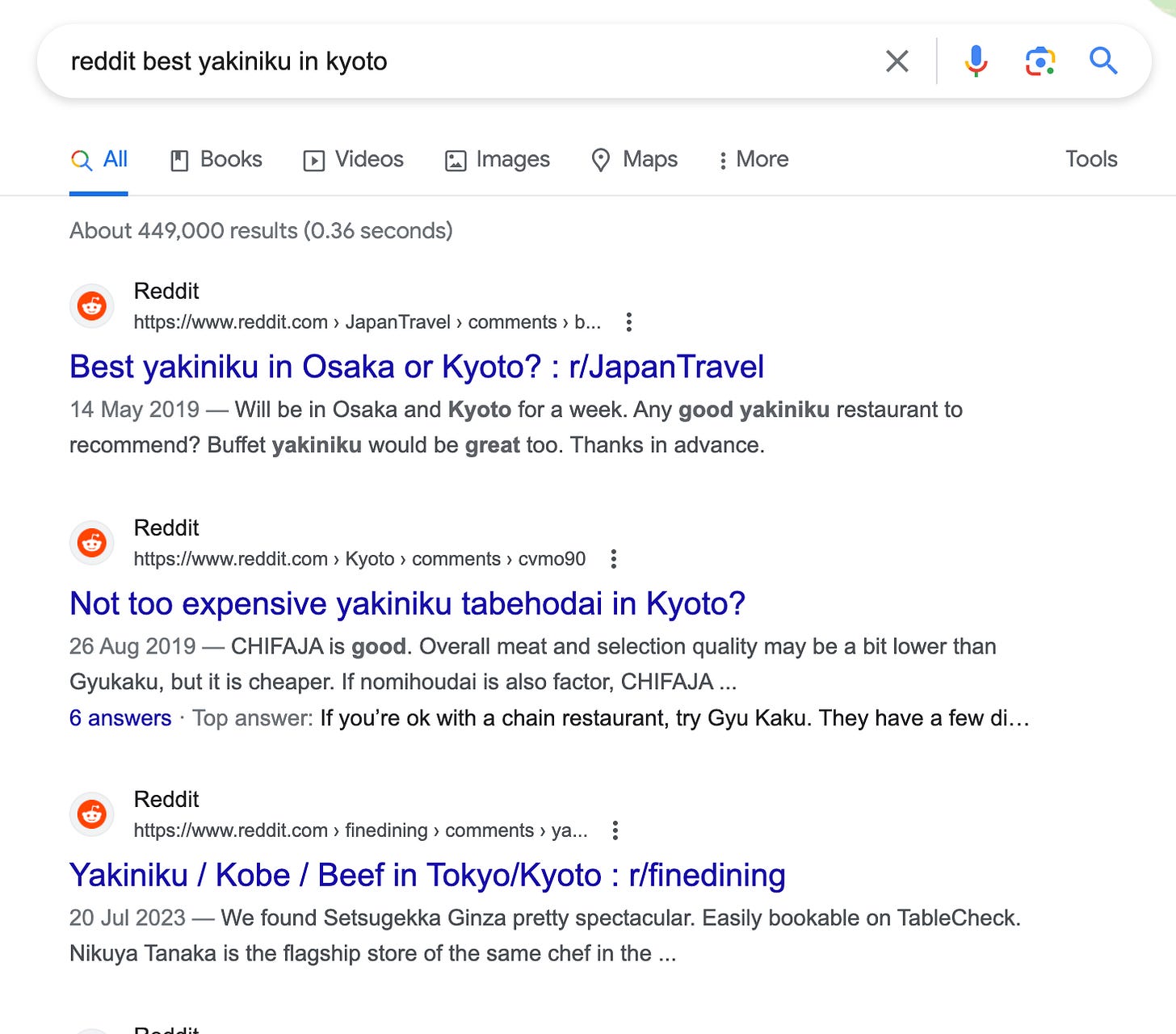Click 'About 449,000 results' stats text
This screenshot has height=1034, width=1176.
pyautogui.click(x=261, y=231)
